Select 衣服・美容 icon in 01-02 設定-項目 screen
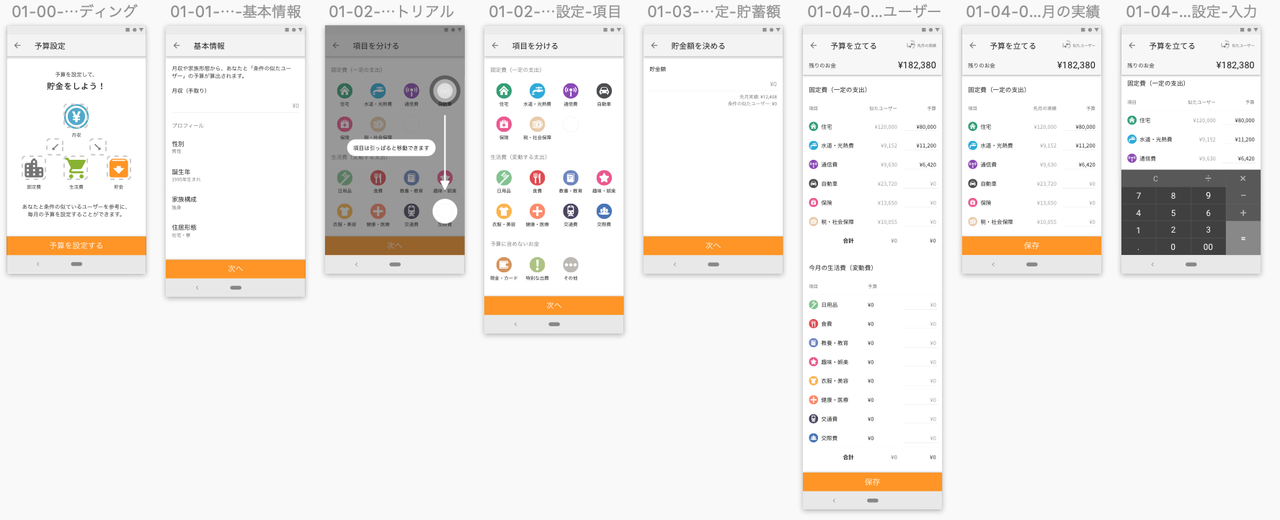The height and width of the screenshot is (520, 1280). click(504, 211)
